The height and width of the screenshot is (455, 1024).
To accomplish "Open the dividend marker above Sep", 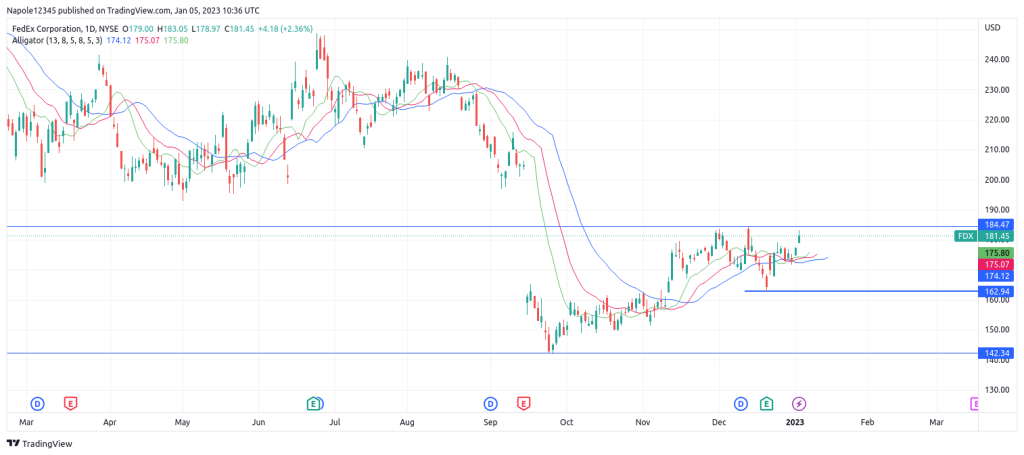I will (x=490, y=404).
